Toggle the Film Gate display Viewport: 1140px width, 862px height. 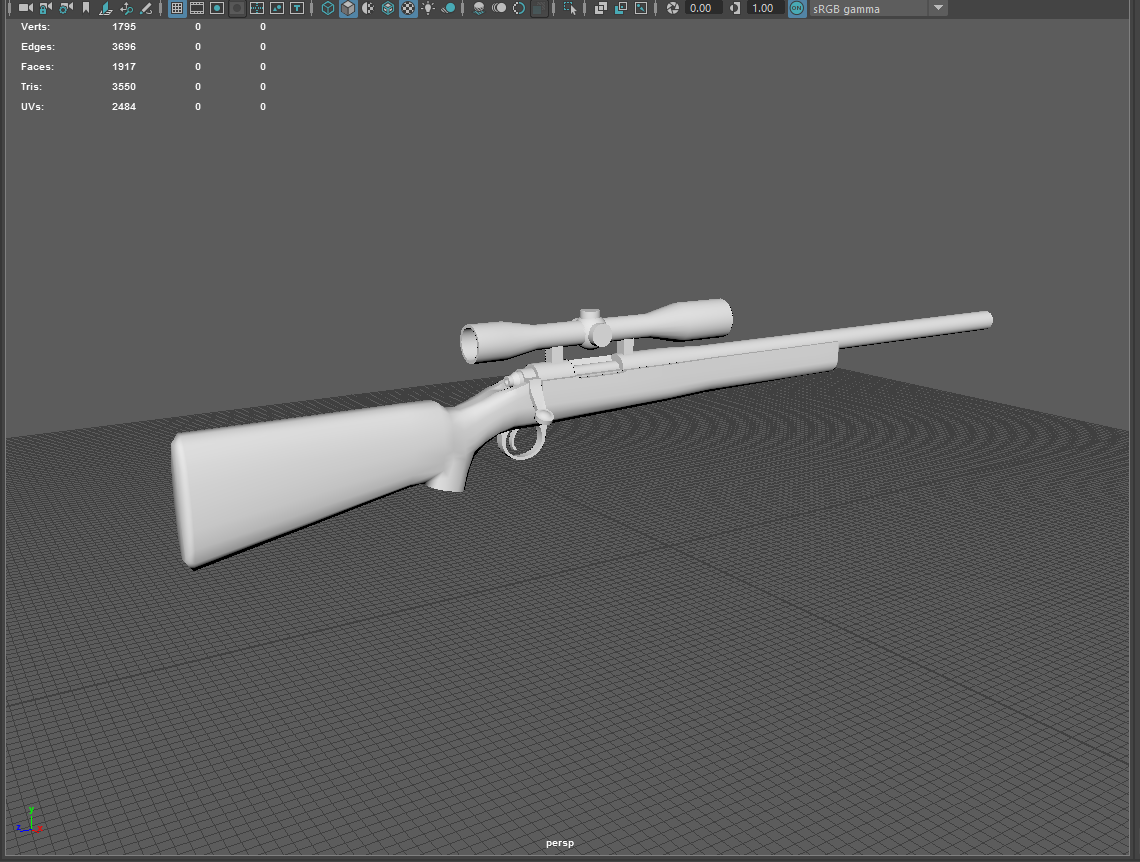click(197, 8)
